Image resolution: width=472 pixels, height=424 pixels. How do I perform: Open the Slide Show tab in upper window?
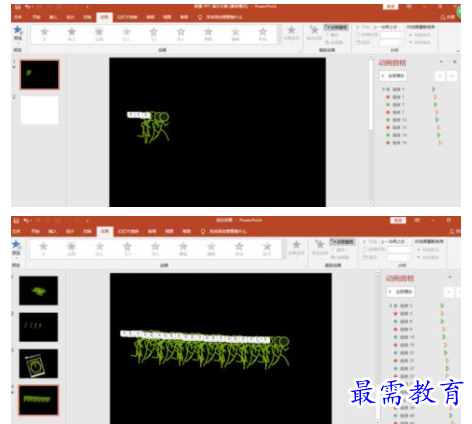127,17
